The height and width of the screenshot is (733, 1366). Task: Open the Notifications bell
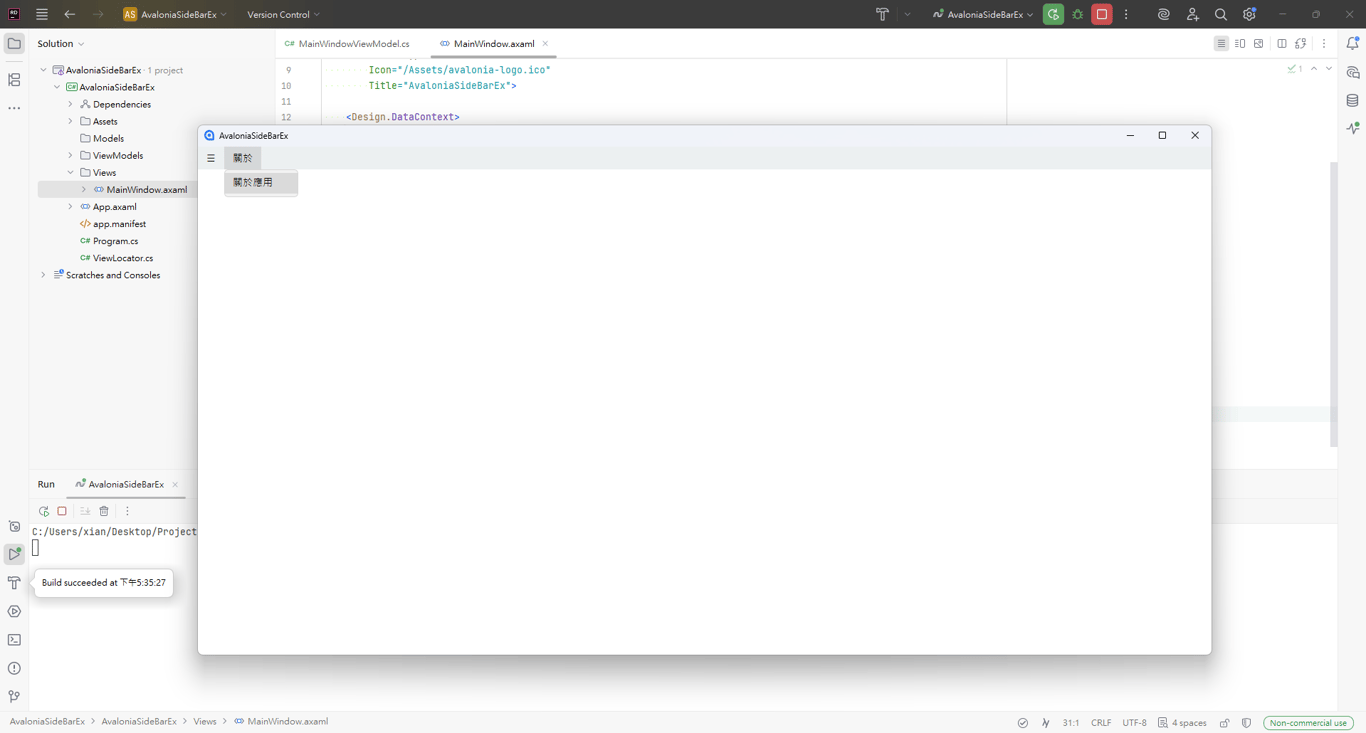(1353, 44)
